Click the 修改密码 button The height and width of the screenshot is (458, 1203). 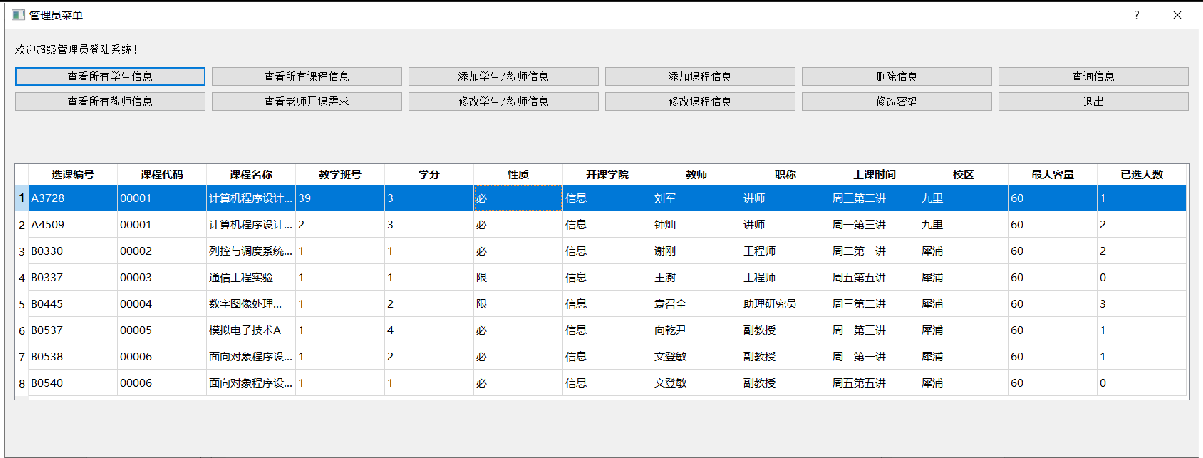coord(897,101)
